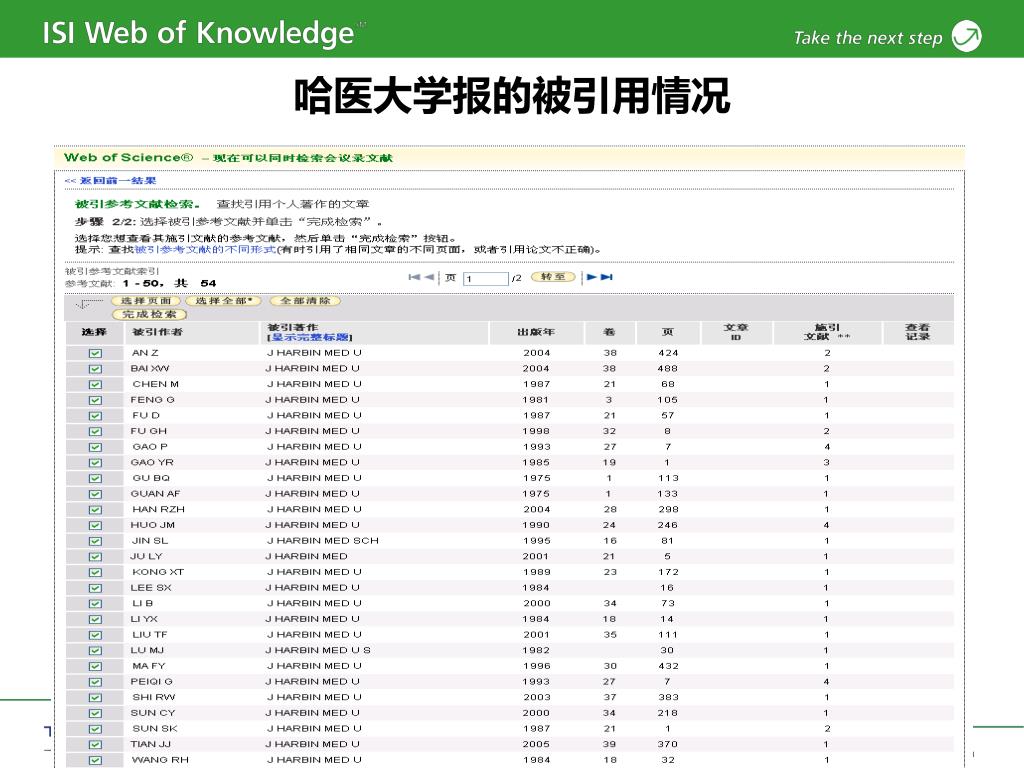Image resolution: width=1024 pixels, height=768 pixels.
Task: Click the J HARBIN MED U S work title
Action: (x=318, y=650)
